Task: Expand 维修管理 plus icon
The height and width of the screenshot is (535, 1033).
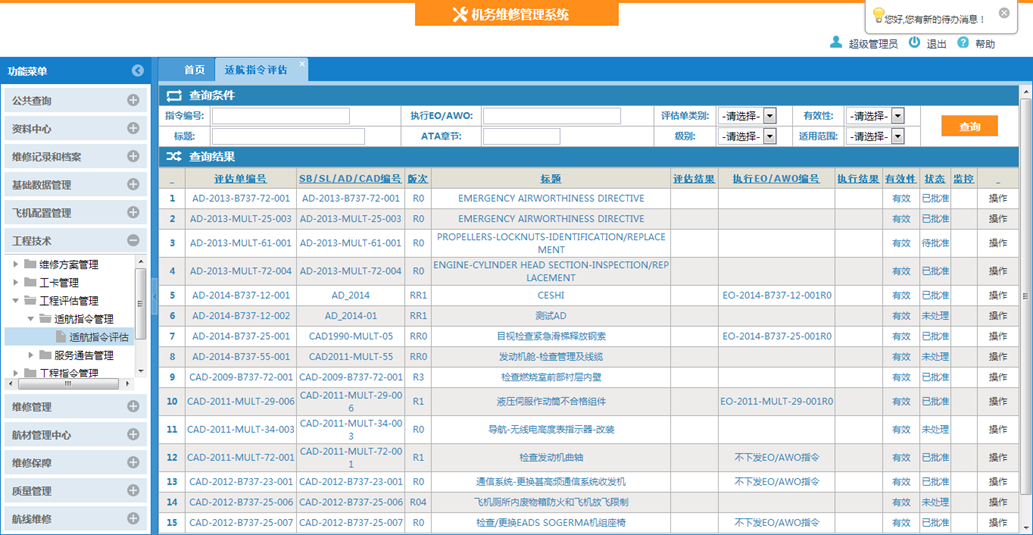Action: [x=133, y=407]
